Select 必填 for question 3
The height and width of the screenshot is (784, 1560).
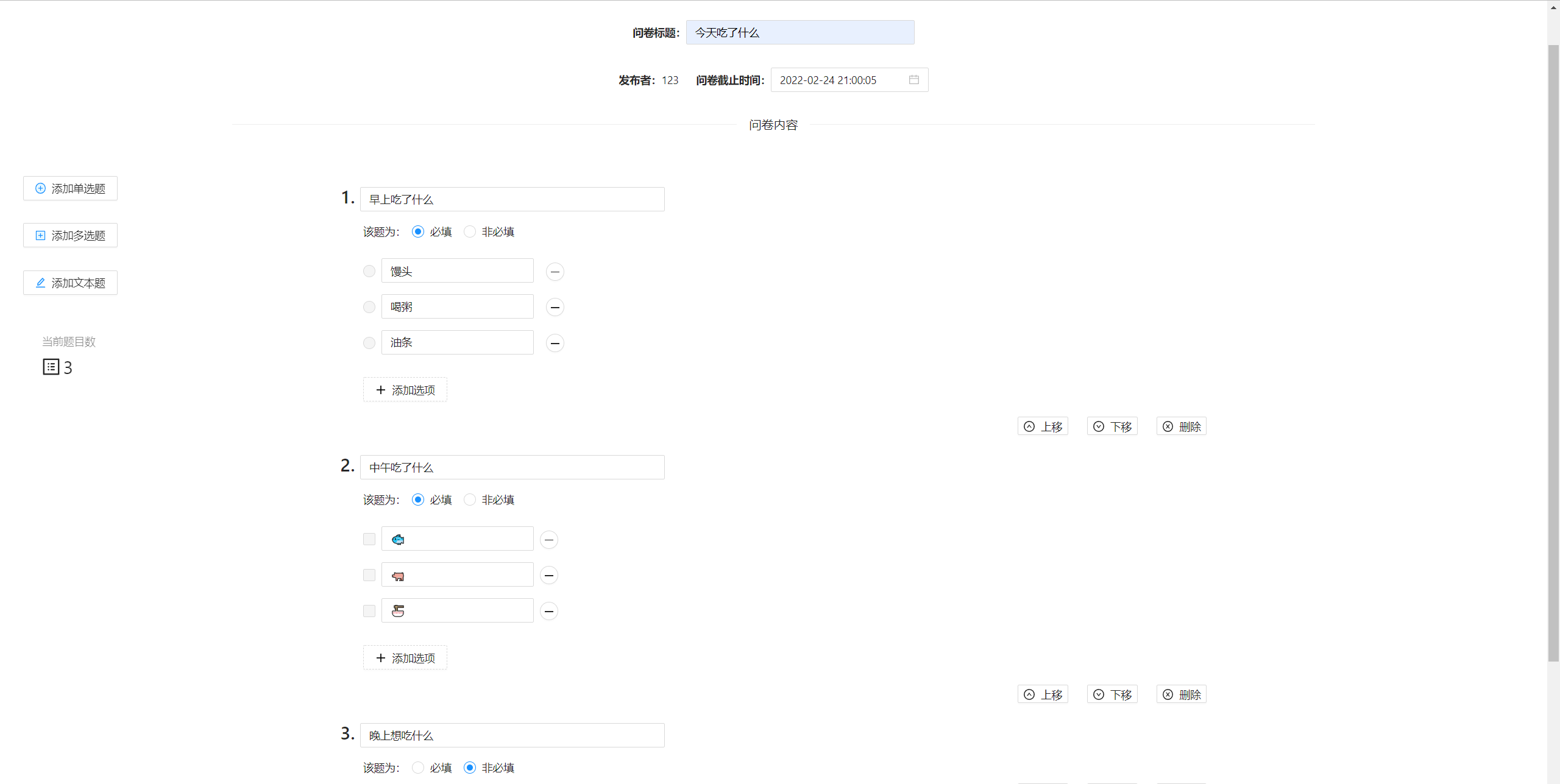(417, 768)
